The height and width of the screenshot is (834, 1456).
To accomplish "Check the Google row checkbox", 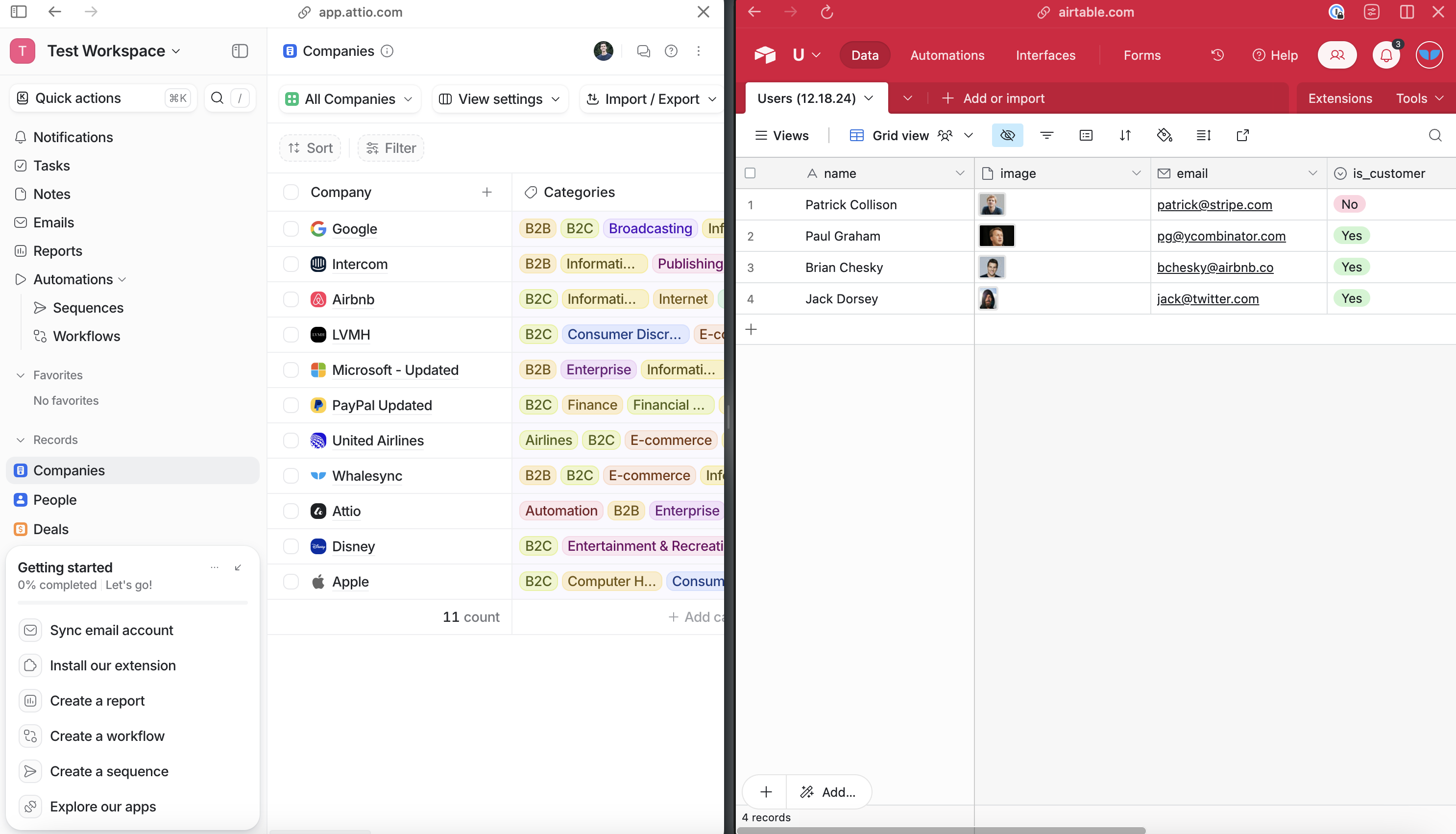I will [x=291, y=228].
